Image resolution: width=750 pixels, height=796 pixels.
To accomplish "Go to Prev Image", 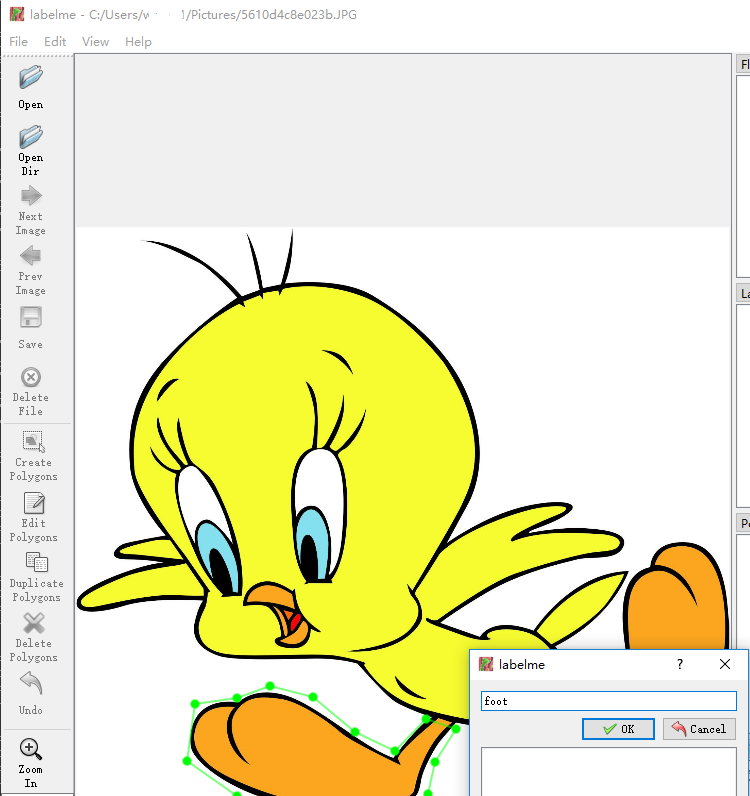I will coord(30,270).
